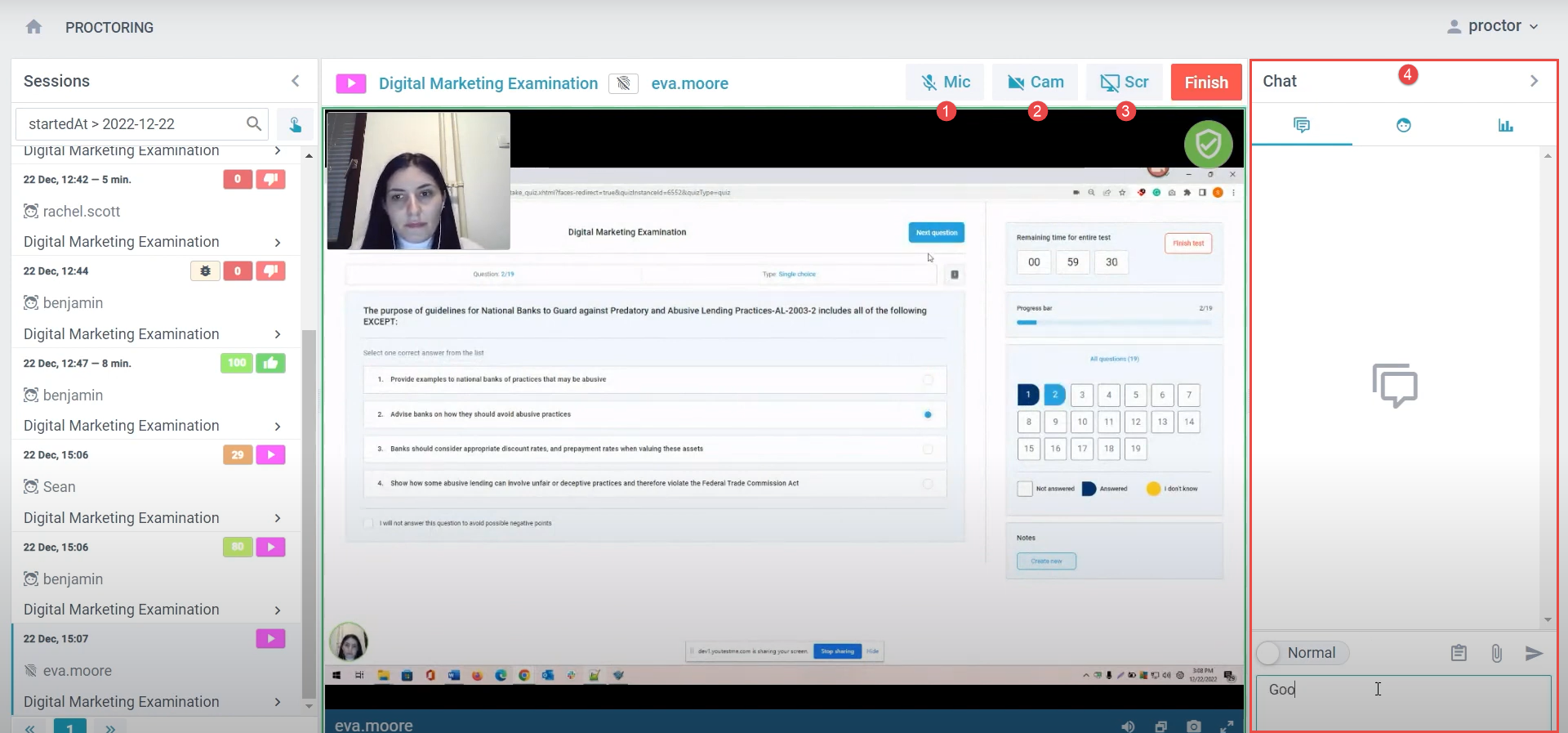
Task: Click the red Finish button
Action: coord(1205,82)
